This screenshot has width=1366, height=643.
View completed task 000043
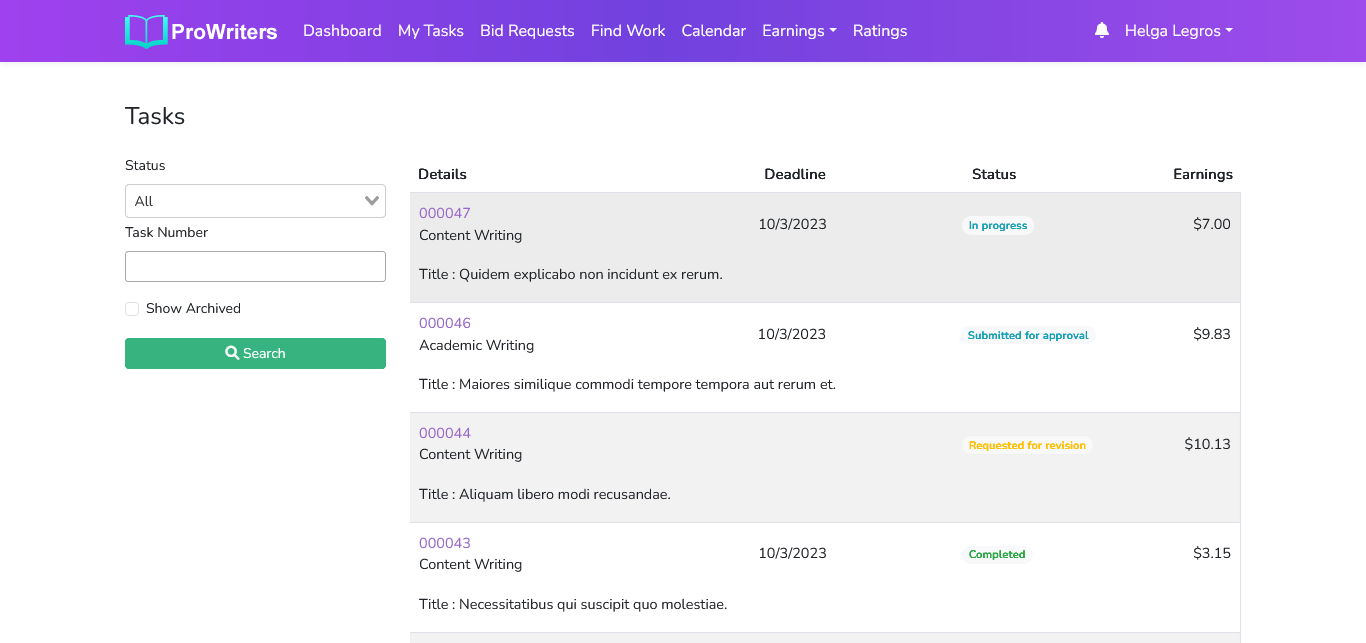pyautogui.click(x=444, y=543)
